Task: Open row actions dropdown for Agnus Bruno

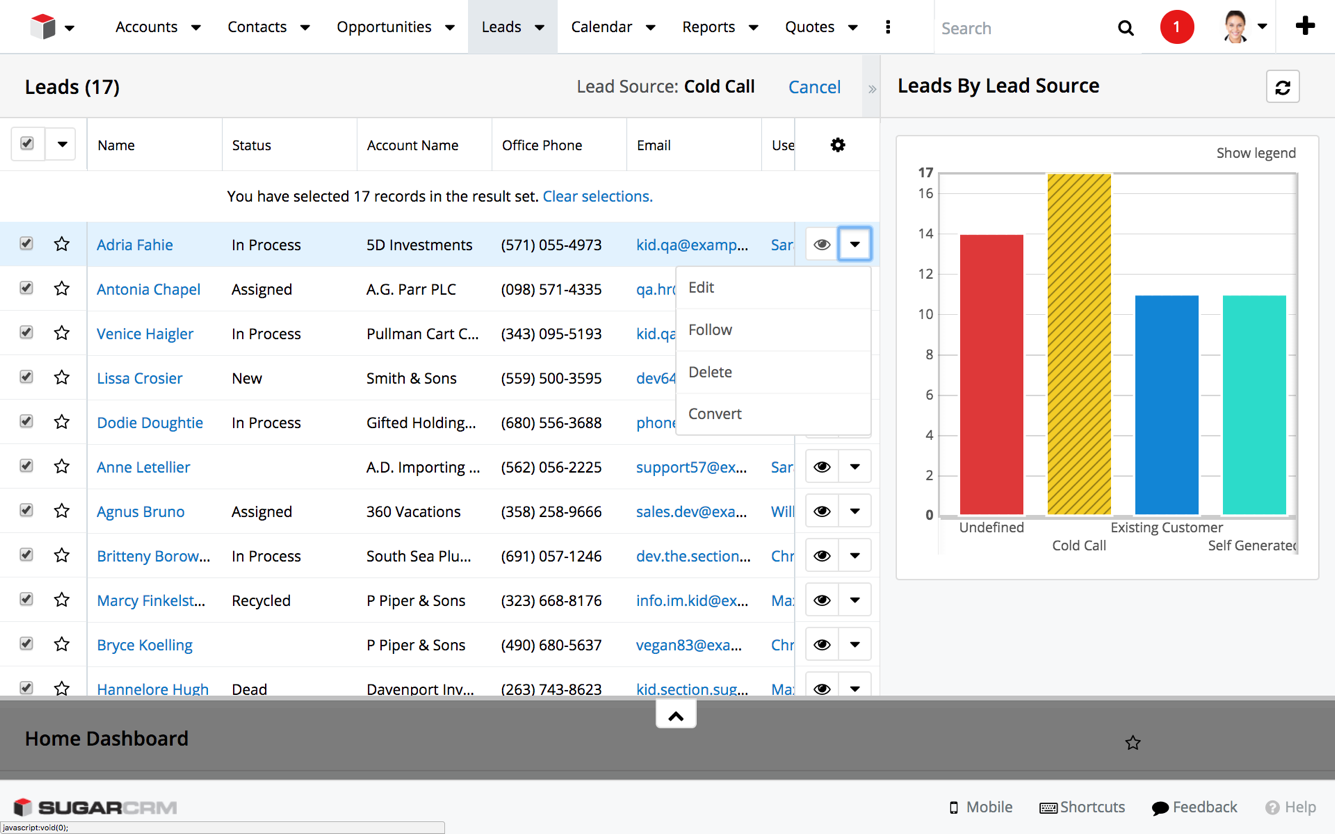Action: 855,511
